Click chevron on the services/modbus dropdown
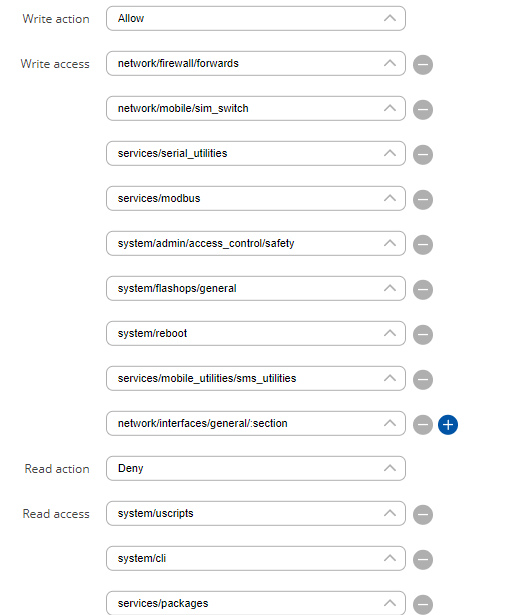 (x=390, y=198)
